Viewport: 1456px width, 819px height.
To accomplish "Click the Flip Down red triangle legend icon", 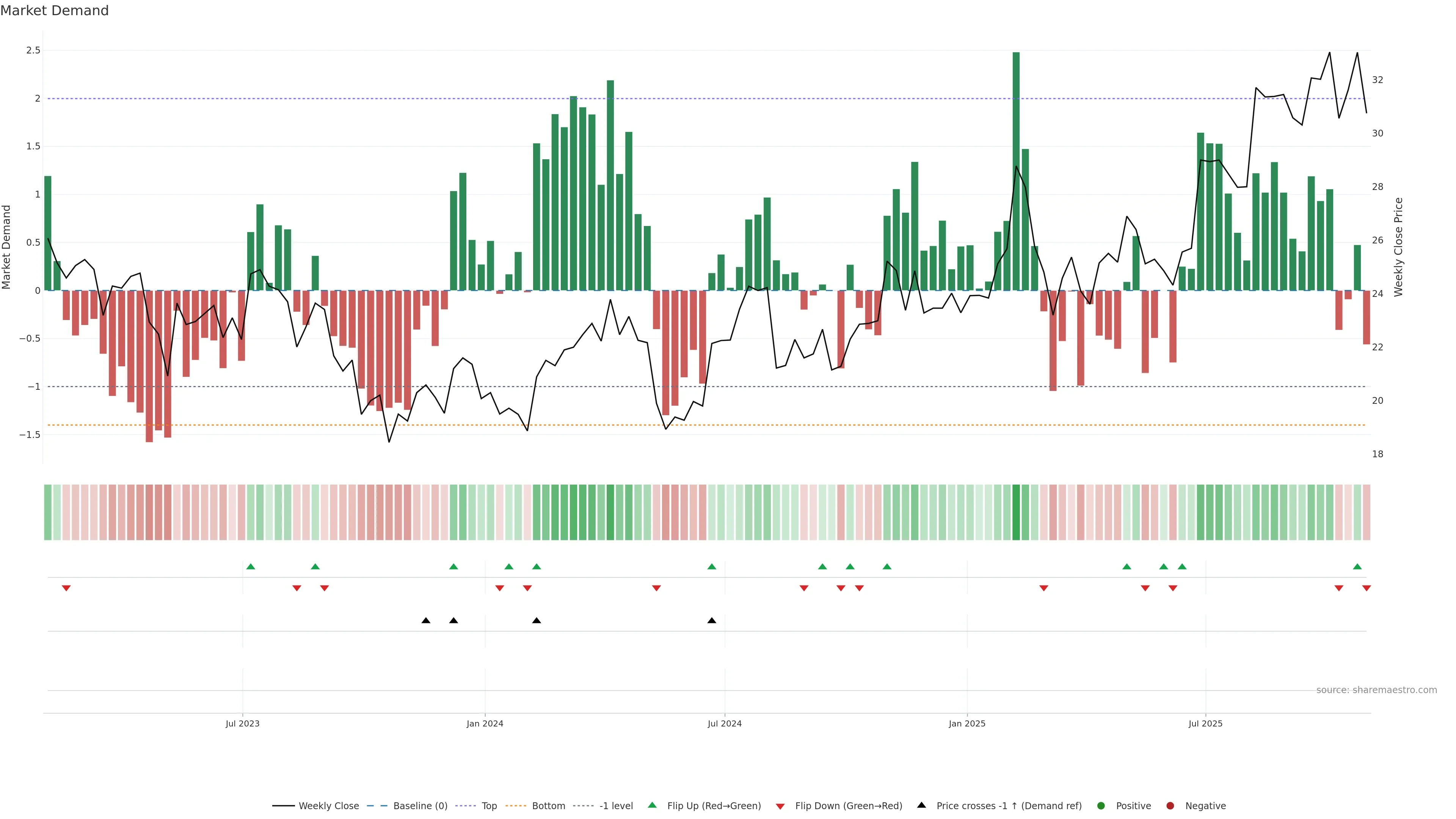I will pos(780,806).
